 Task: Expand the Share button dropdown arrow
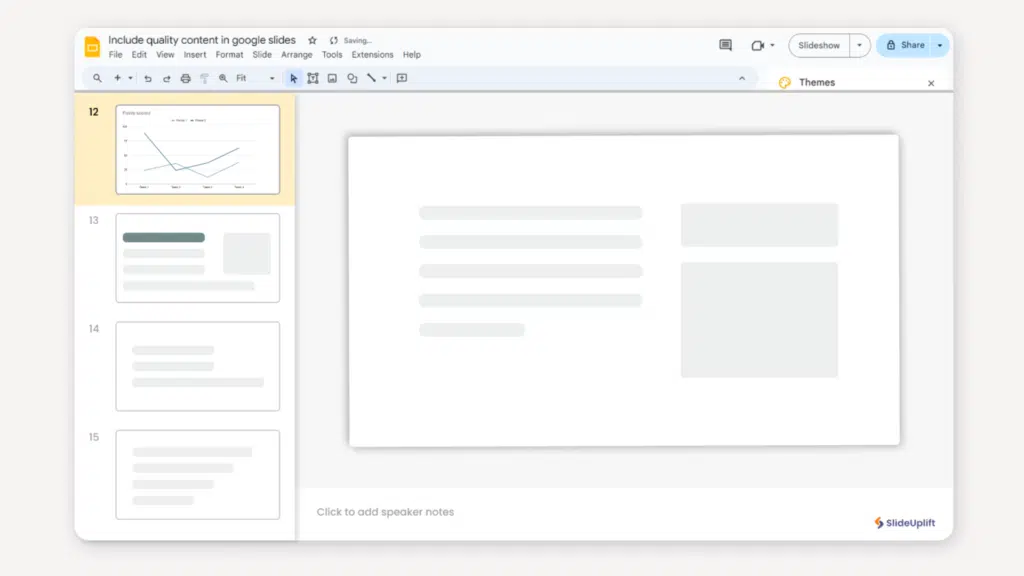(x=940, y=45)
